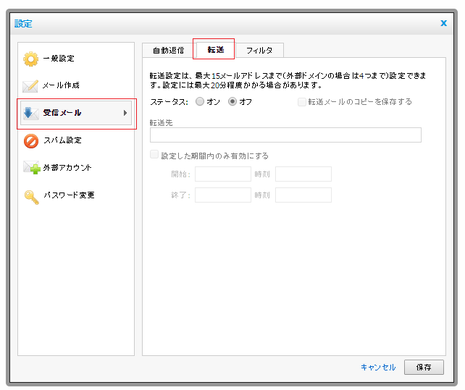The width and height of the screenshot is (465, 390).
Task: Click the 転送先 address input field
Action: pos(286,135)
